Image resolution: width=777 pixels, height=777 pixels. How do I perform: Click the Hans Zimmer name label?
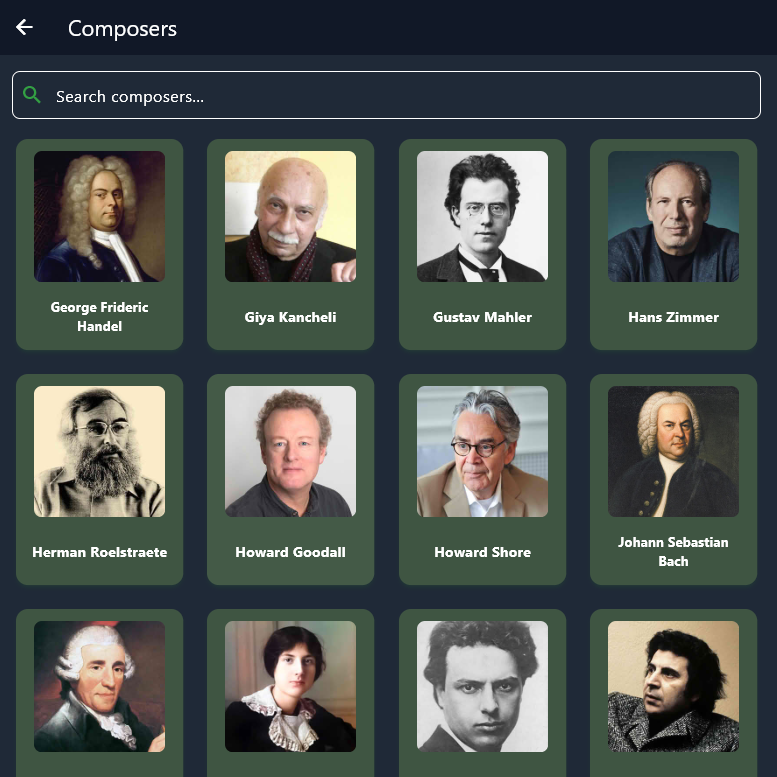[673, 317]
